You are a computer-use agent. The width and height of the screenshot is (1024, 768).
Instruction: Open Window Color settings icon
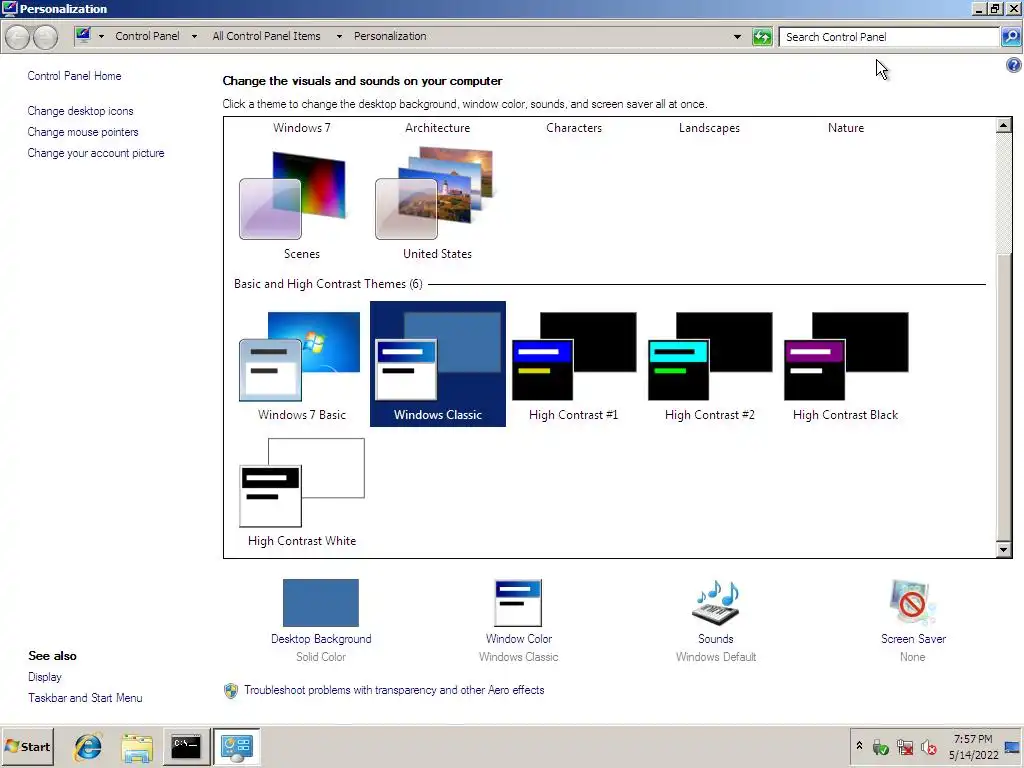coord(519,603)
